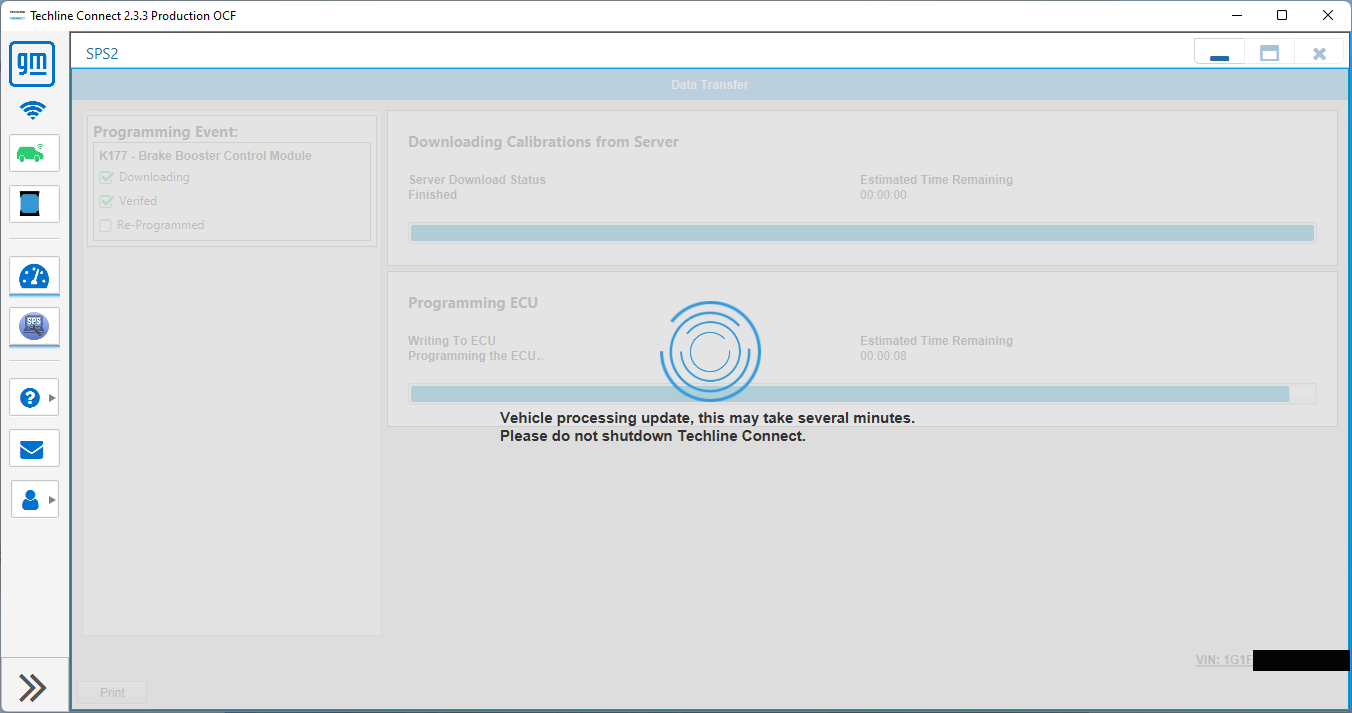Viewport: 1352px width, 713px height.
Task: Click the Wi-Fi connection status icon
Action: click(33, 110)
